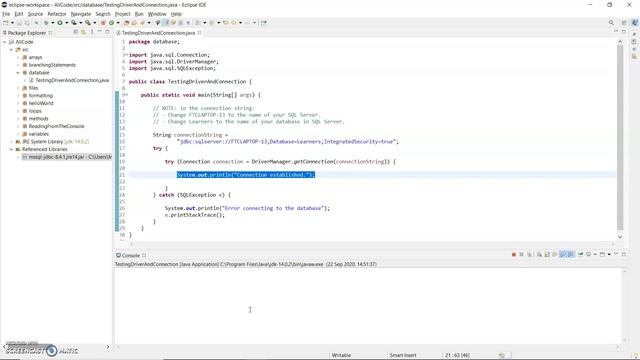Create a new Java package from toolbar
This screenshot has width=640, height=360.
pyautogui.click(x=103, y=23)
